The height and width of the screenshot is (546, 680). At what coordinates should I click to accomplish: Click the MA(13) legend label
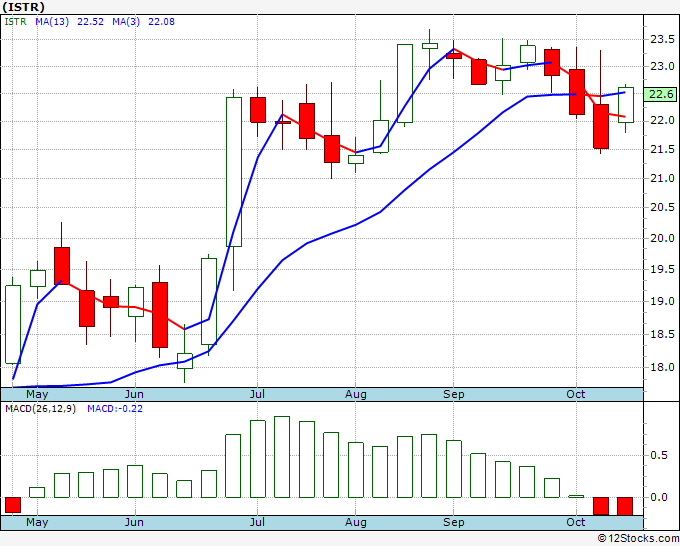52,22
